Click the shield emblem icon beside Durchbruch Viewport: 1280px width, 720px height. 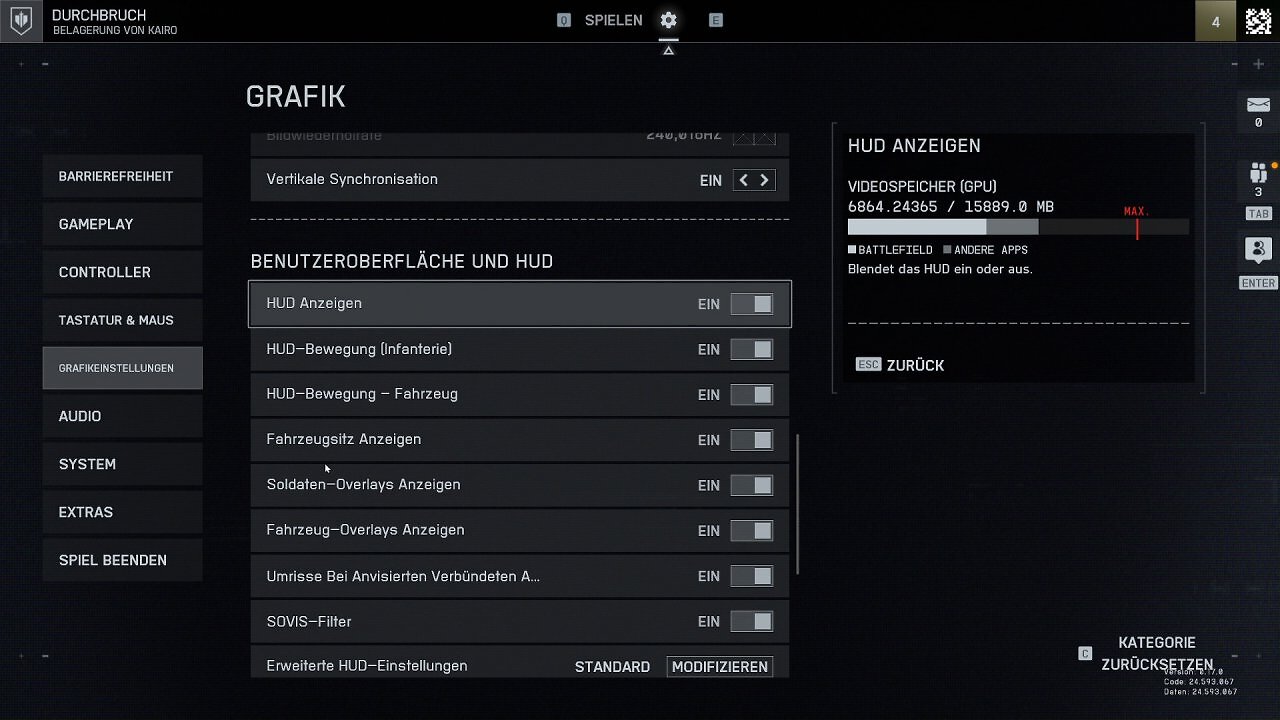coord(20,20)
